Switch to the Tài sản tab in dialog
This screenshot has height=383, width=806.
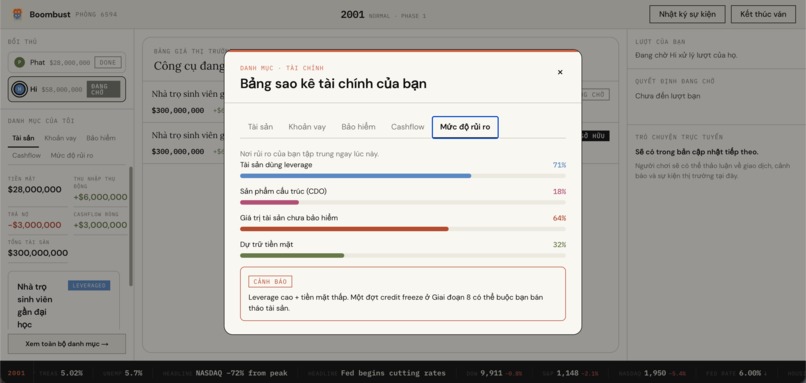pos(260,127)
